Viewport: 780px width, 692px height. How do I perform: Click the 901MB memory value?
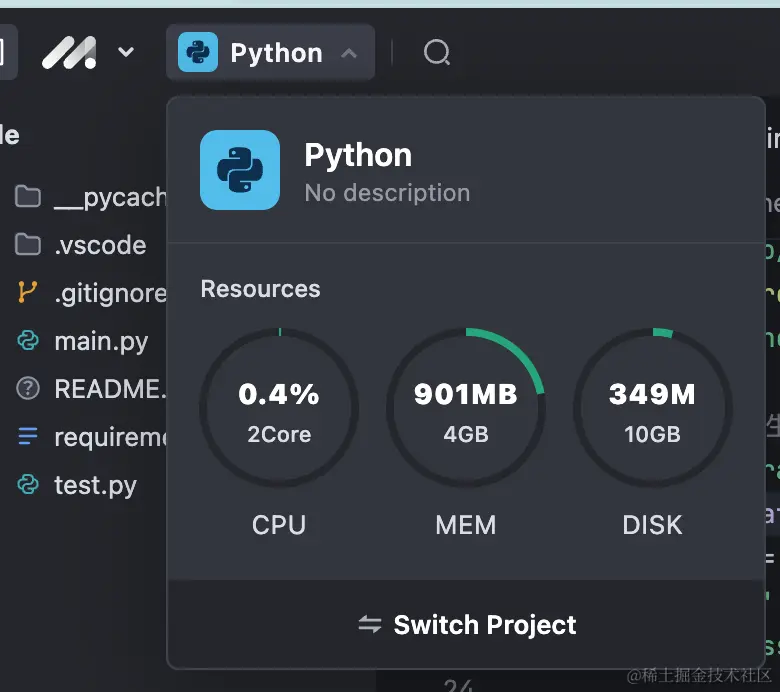coord(466,395)
